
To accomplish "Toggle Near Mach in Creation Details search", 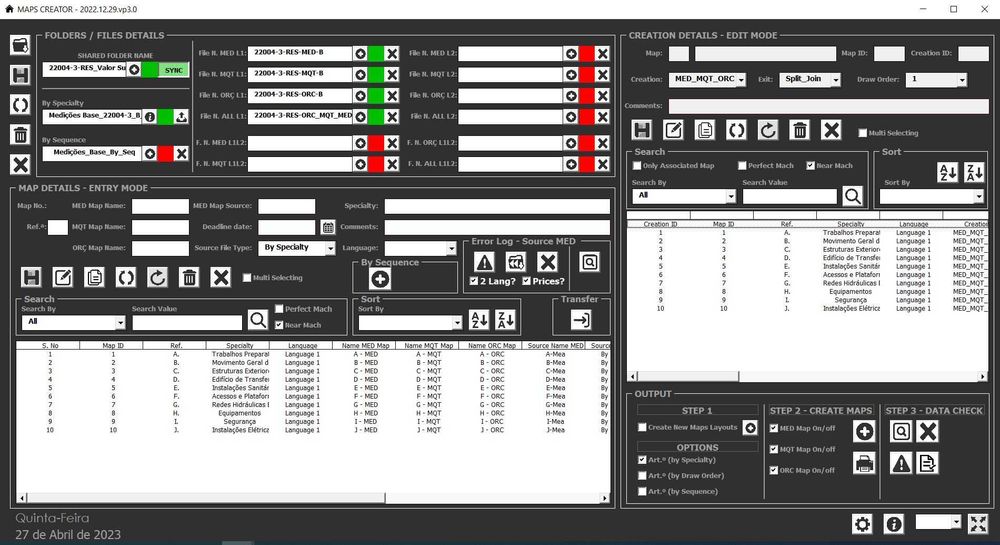I will [x=811, y=166].
